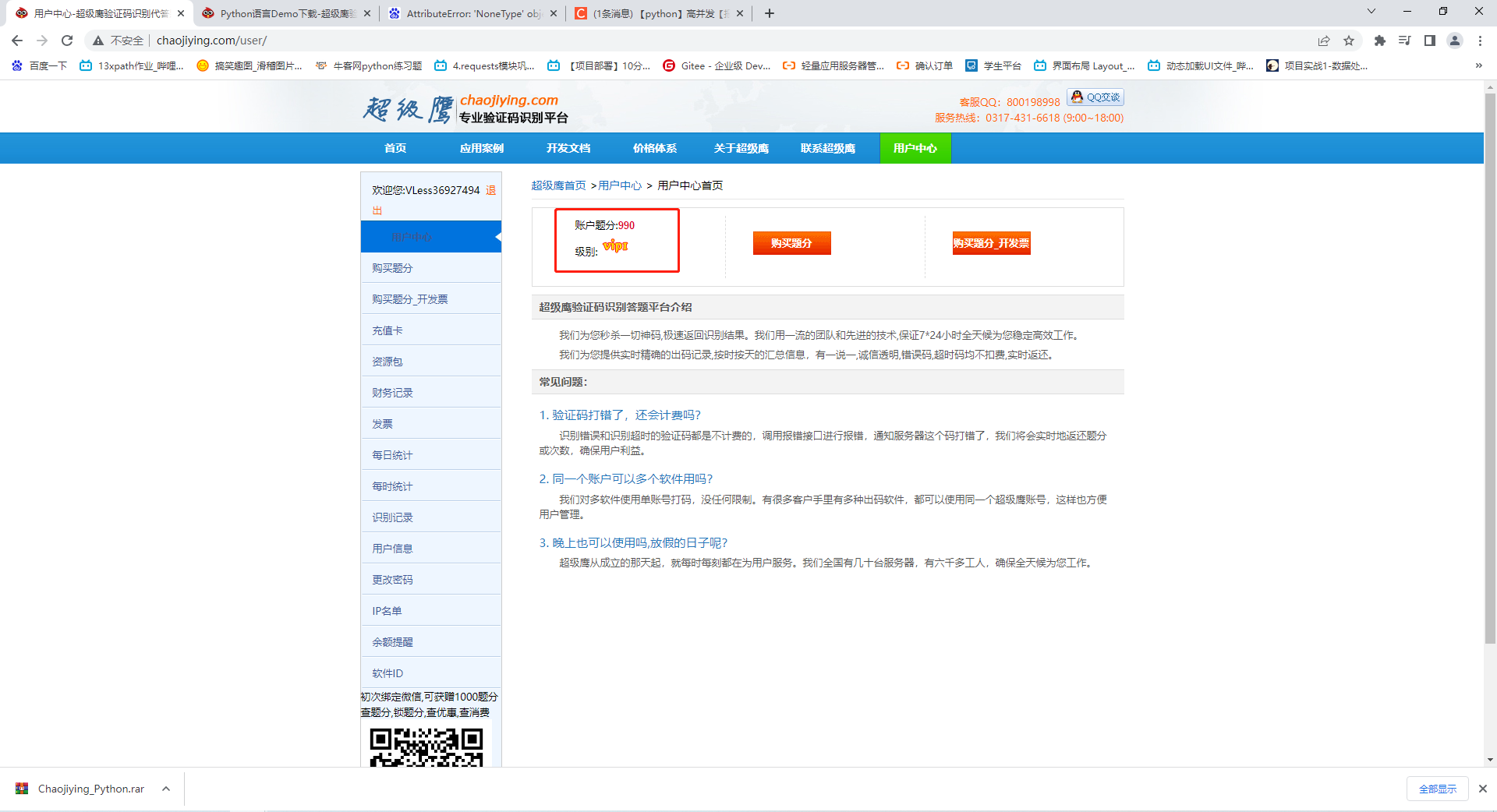Image resolution: width=1497 pixels, height=812 pixels.
Task: Click the orange 购买题分 button
Action: coord(791,243)
